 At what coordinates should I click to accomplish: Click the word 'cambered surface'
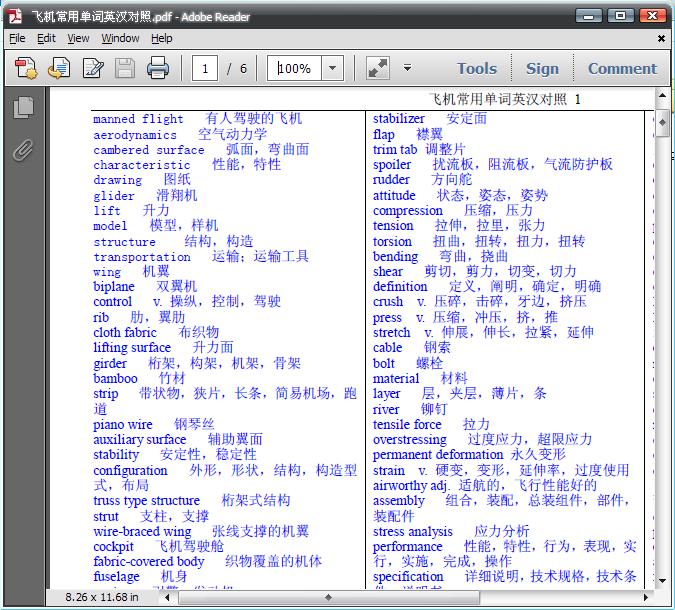(x=149, y=150)
